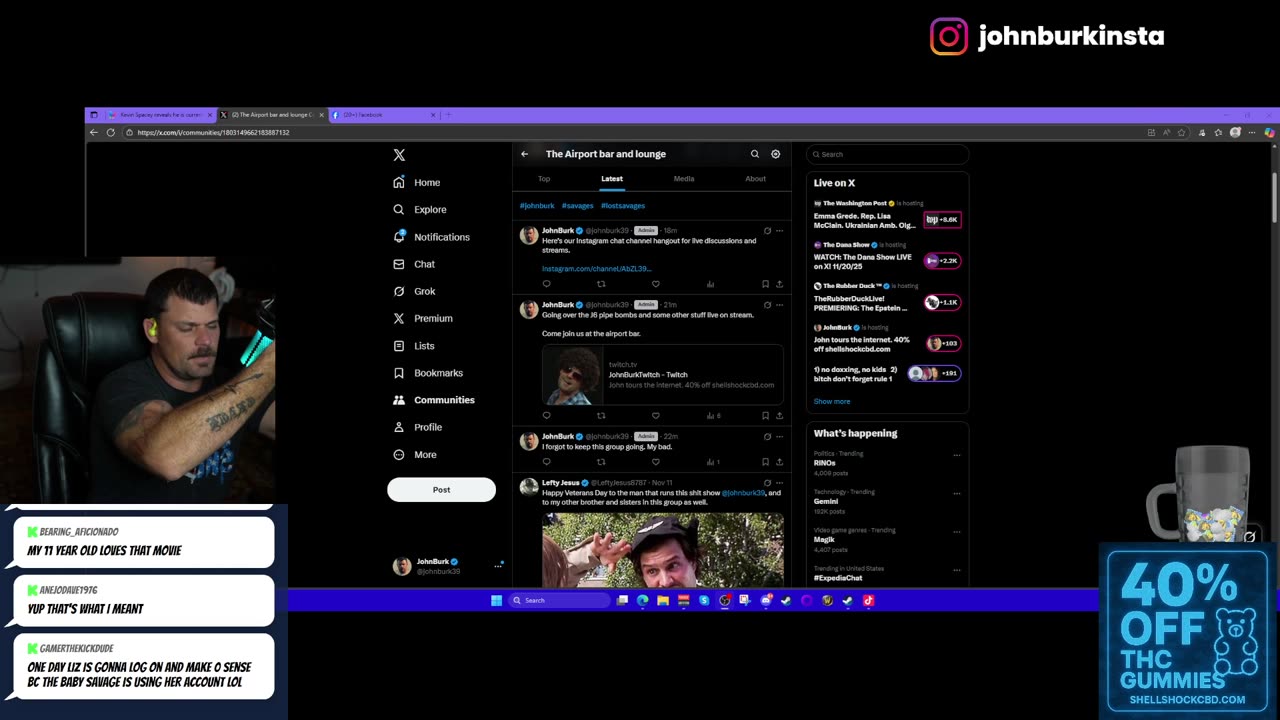Open Communities in the sidebar
This screenshot has height=720, width=1280.
tap(434, 400)
